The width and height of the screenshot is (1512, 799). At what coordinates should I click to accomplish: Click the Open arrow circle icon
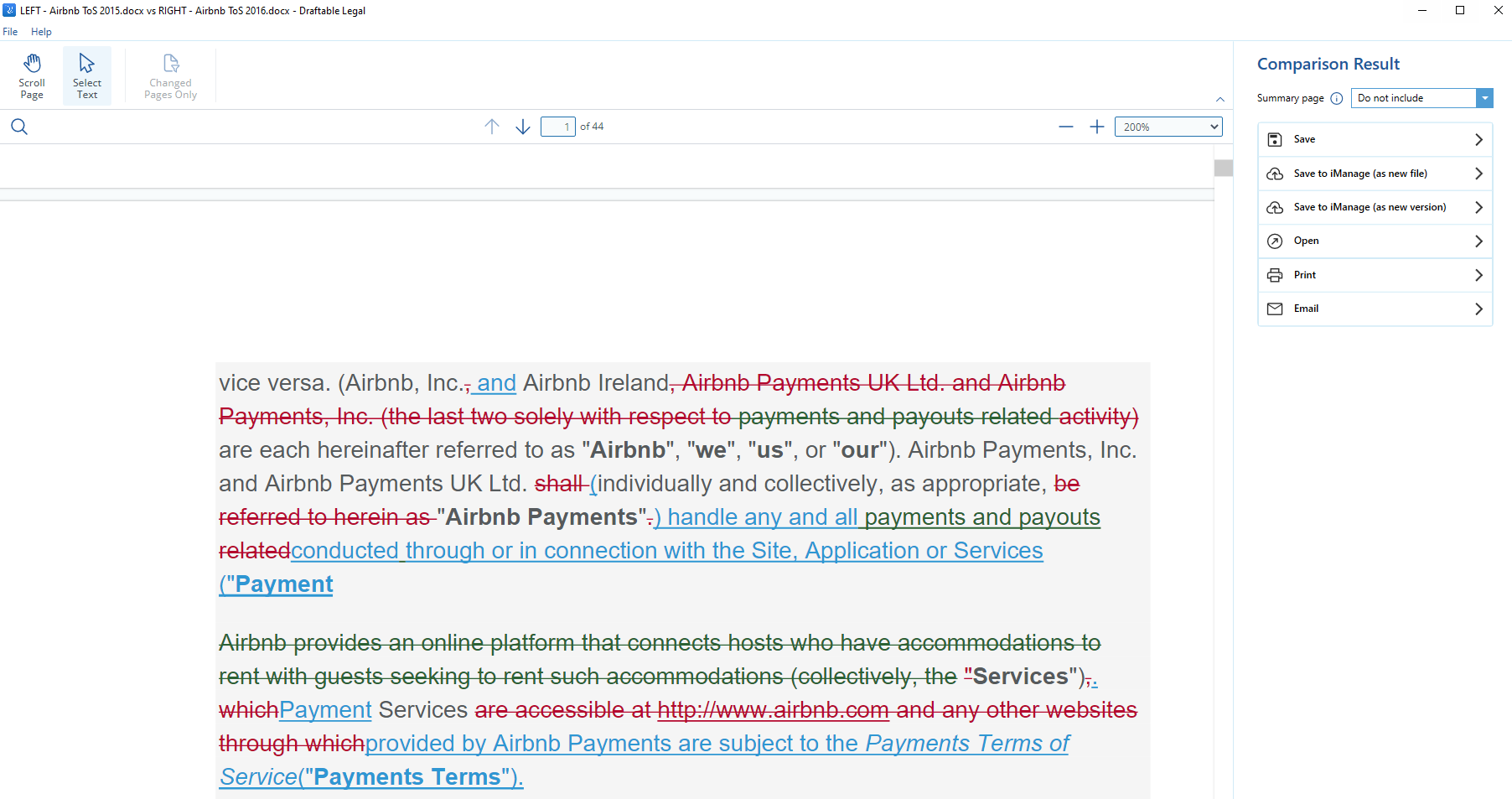point(1275,241)
